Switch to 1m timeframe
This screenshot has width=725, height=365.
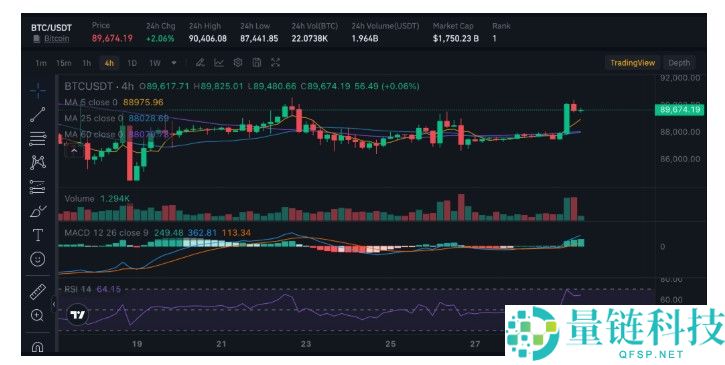pos(41,63)
